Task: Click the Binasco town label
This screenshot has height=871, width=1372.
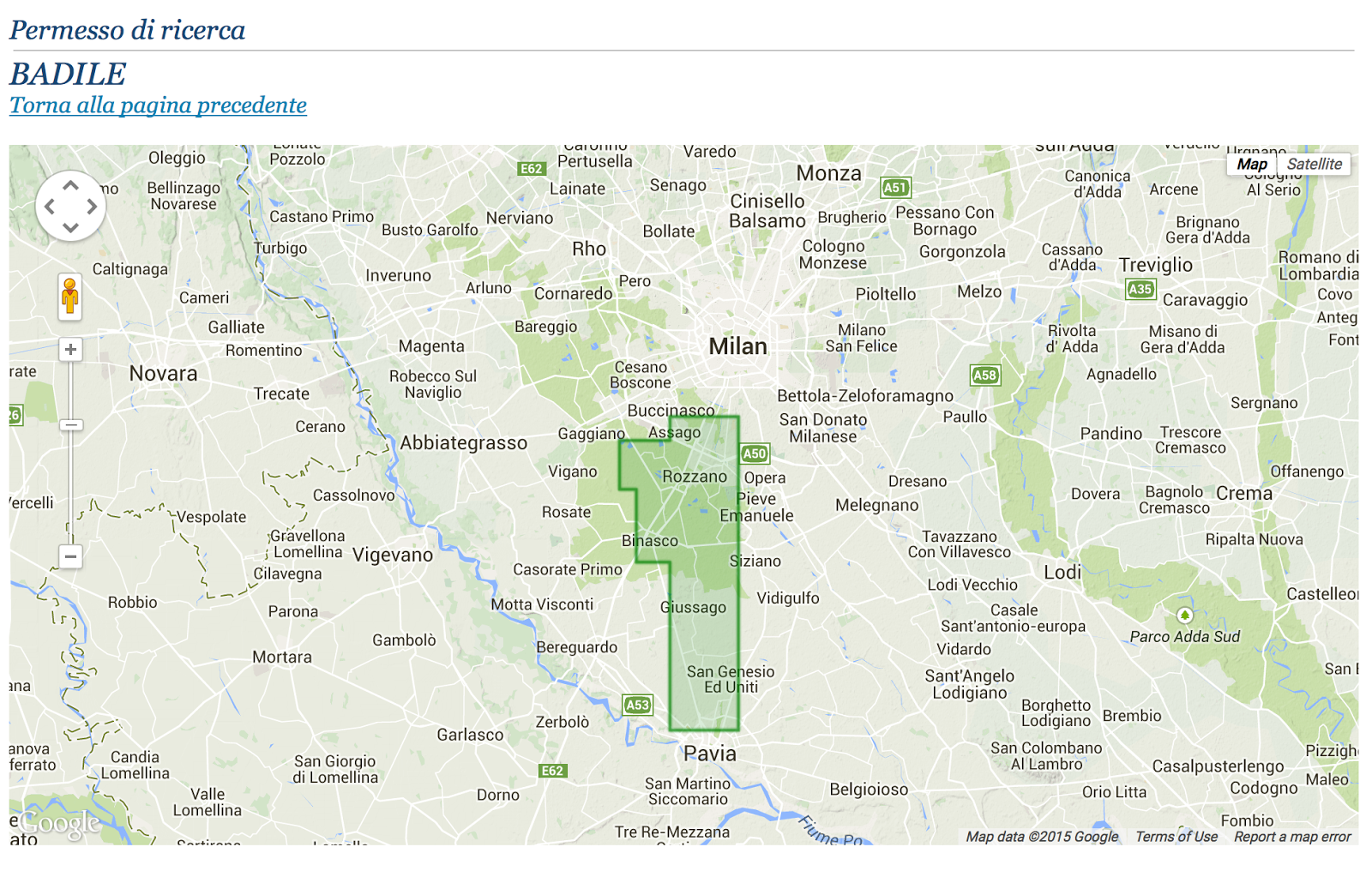Action: [650, 541]
